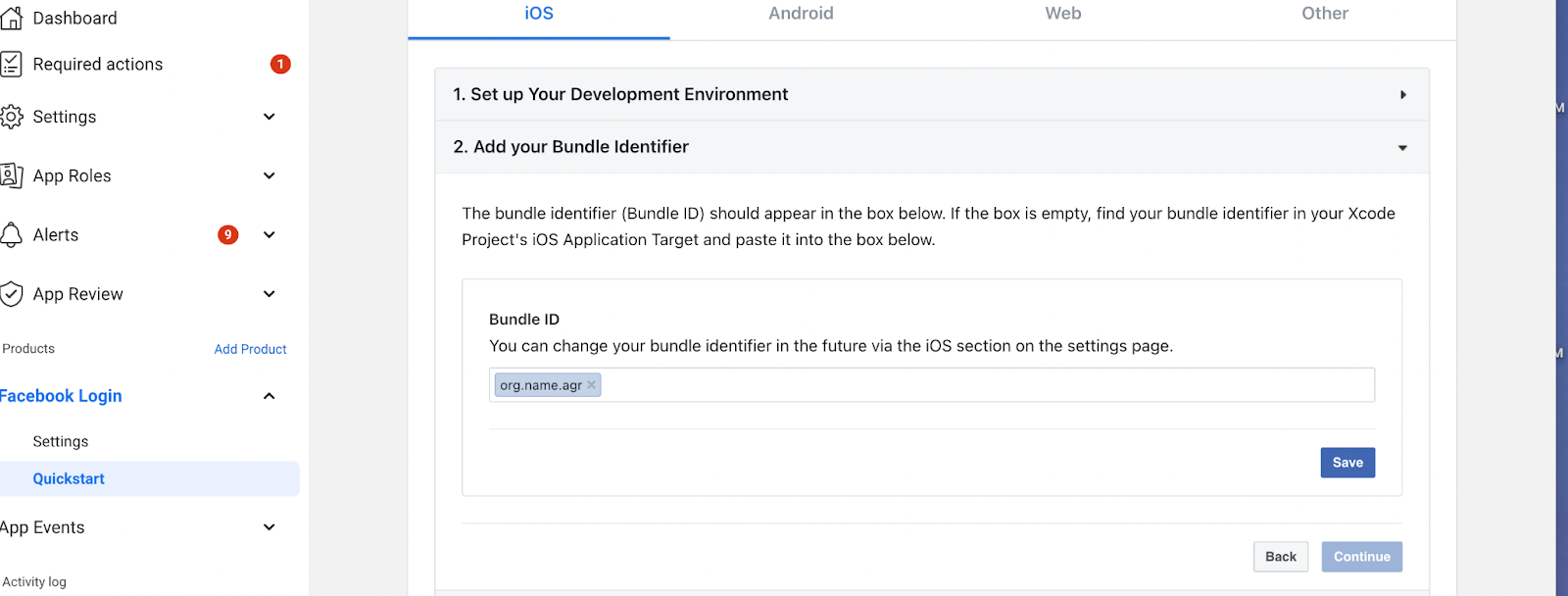1568x596 pixels.
Task: Expand the App Review chevron
Action: click(x=269, y=293)
